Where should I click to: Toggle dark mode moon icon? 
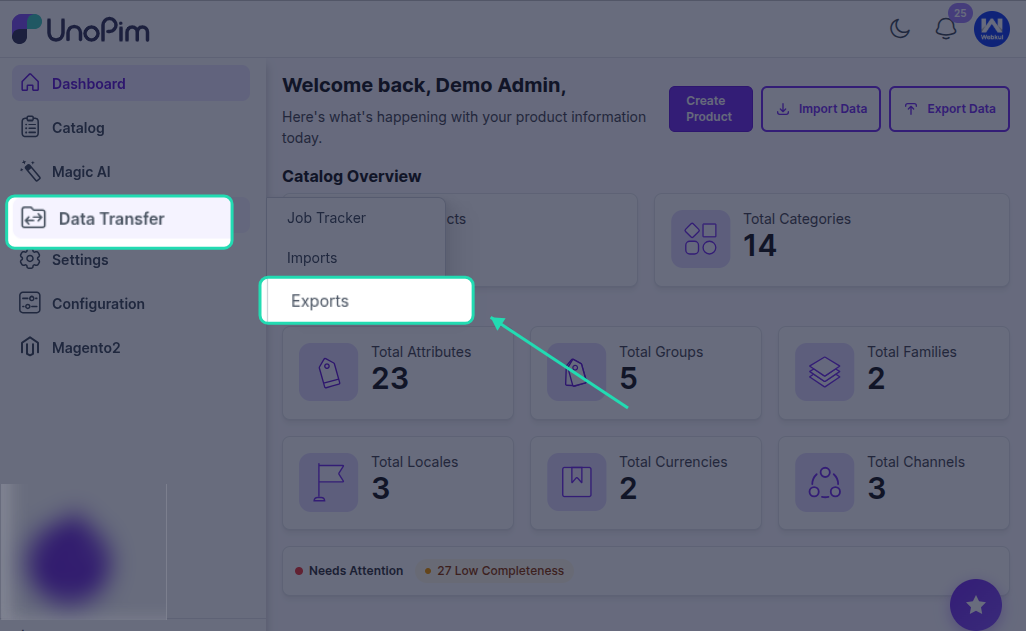tap(900, 29)
